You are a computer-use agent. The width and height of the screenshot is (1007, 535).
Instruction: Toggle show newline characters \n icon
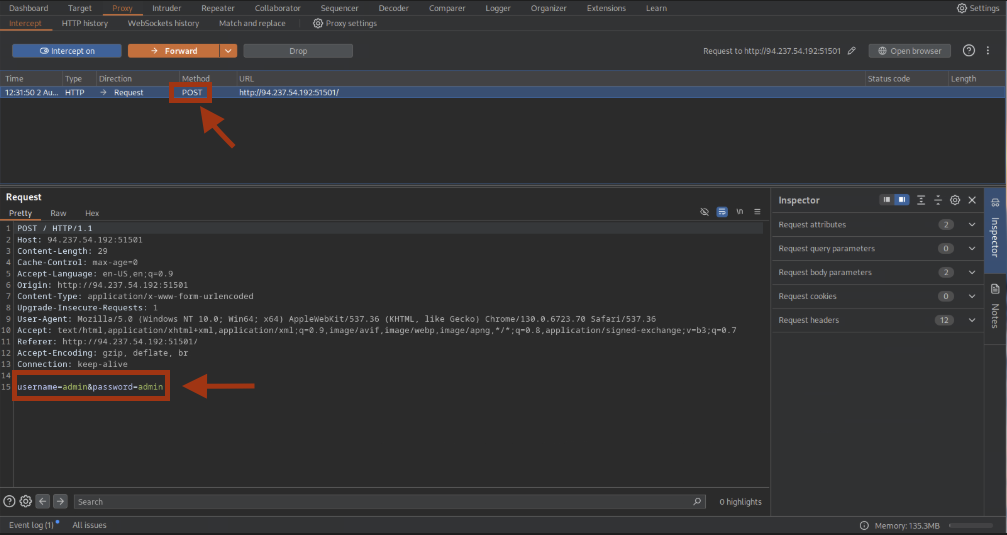tap(740, 212)
